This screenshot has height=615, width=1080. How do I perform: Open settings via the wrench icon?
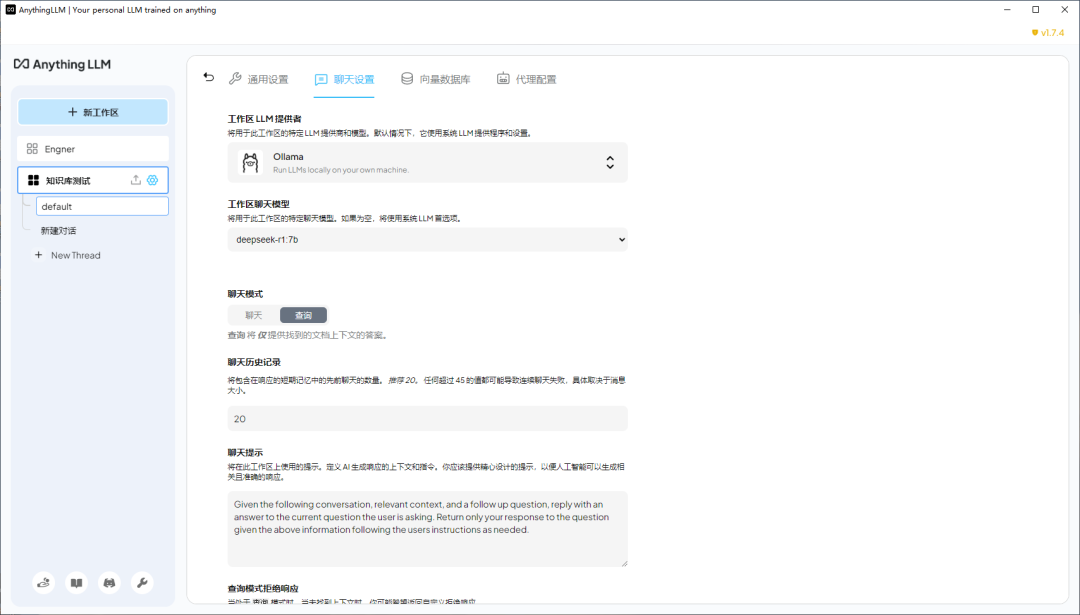[142, 583]
